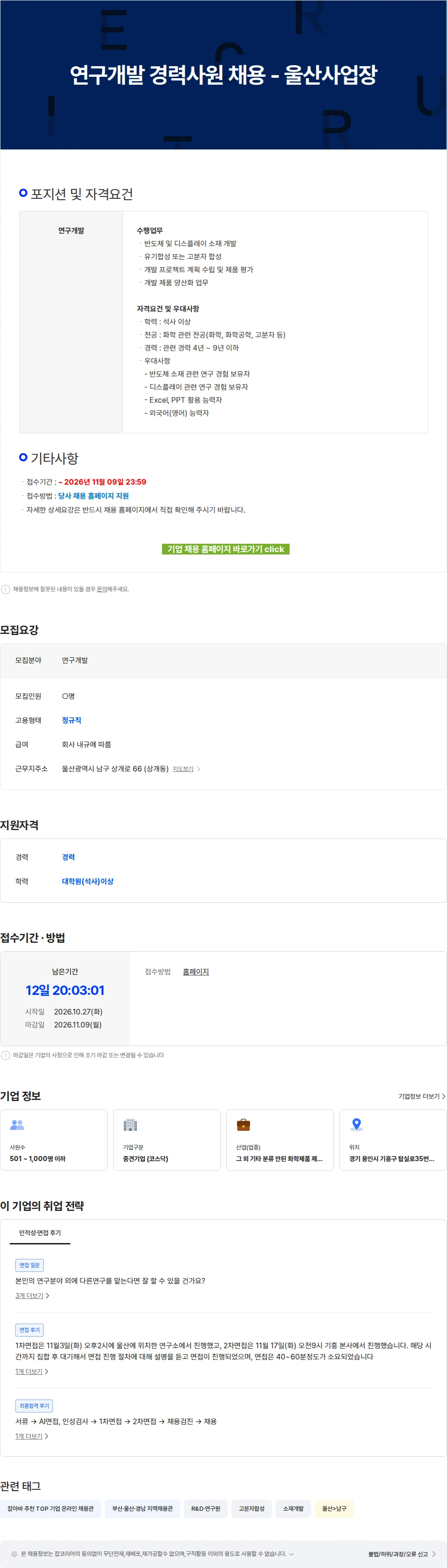
Task: Expand 1개 더보기 under 면접 후기
Action: (x=32, y=1372)
